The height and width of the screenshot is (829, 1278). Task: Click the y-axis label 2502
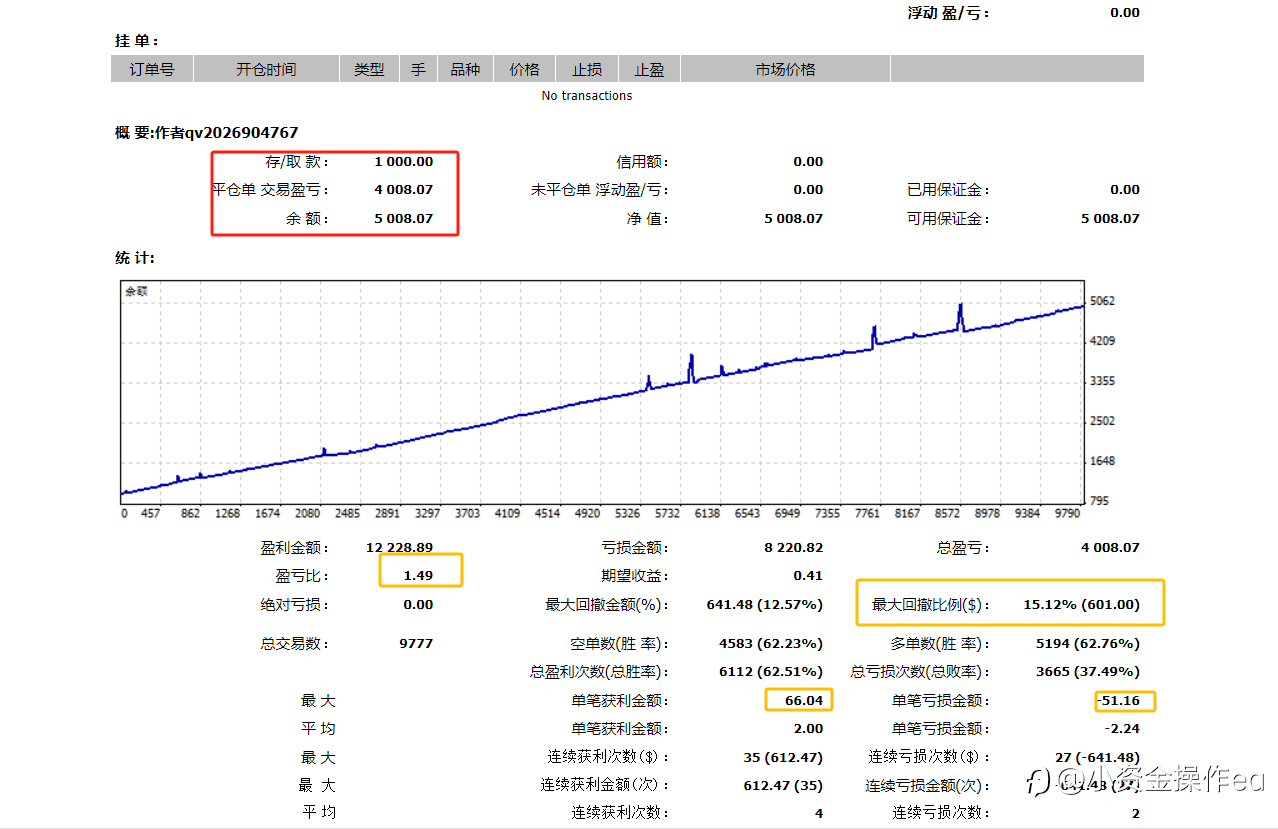tap(1103, 421)
